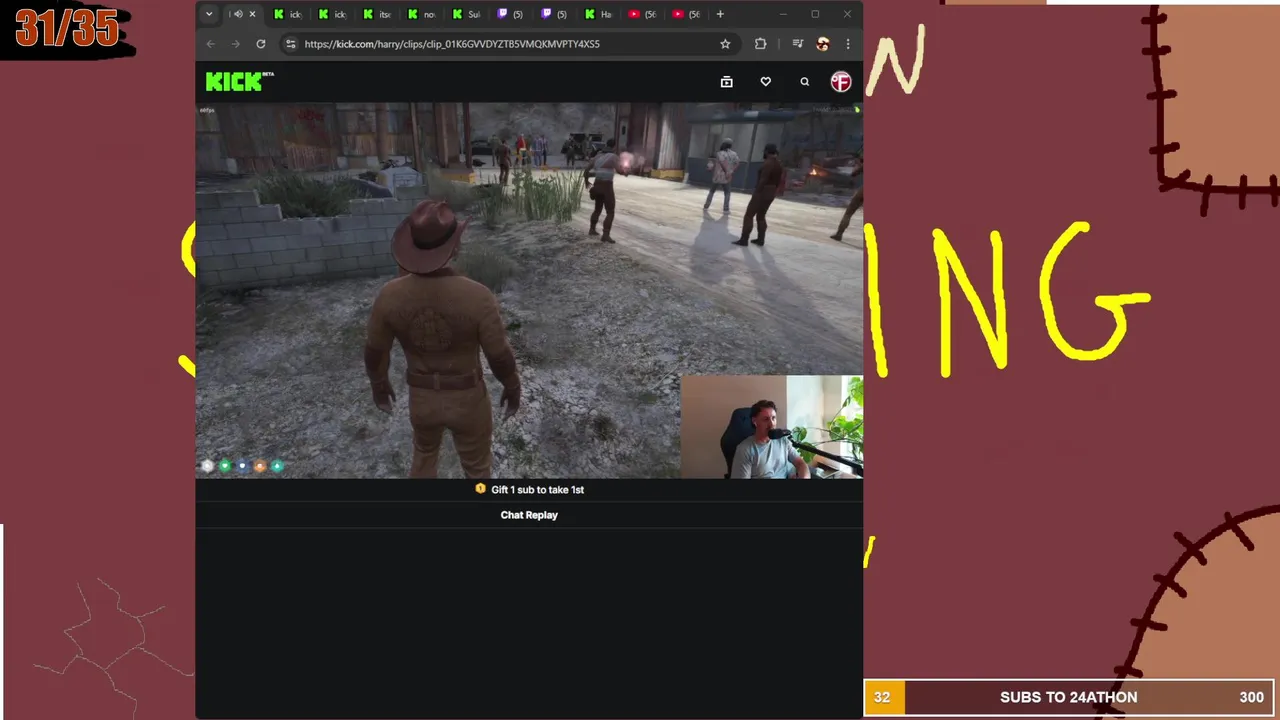Click the clip video player

(529, 290)
